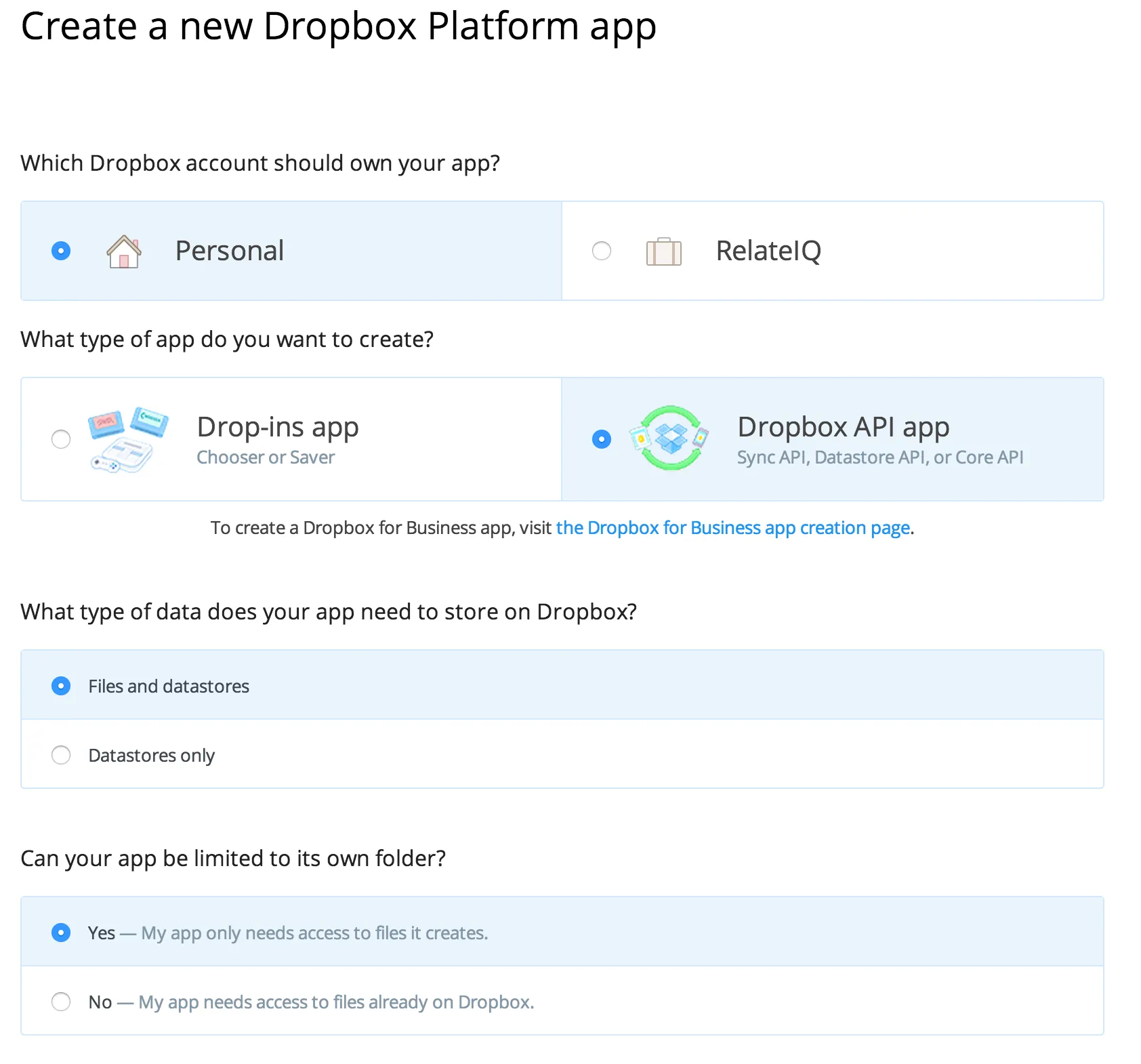Choose the Dropbox API app option
Screen dimensions: 1141x1064
pyautogui.click(x=601, y=439)
